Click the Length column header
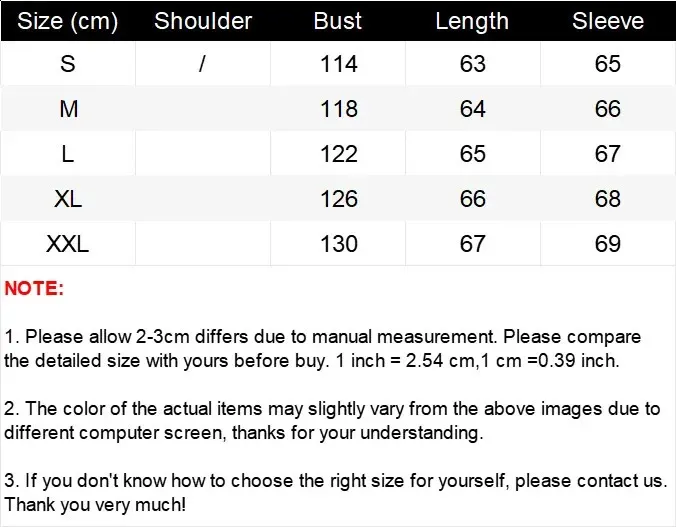The height and width of the screenshot is (527, 676). pyautogui.click(x=472, y=21)
